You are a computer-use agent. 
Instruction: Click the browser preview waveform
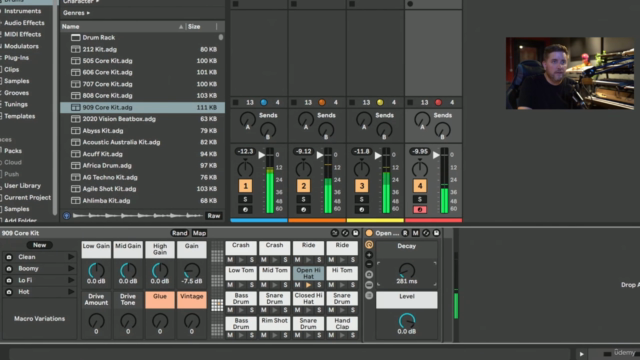(138, 216)
